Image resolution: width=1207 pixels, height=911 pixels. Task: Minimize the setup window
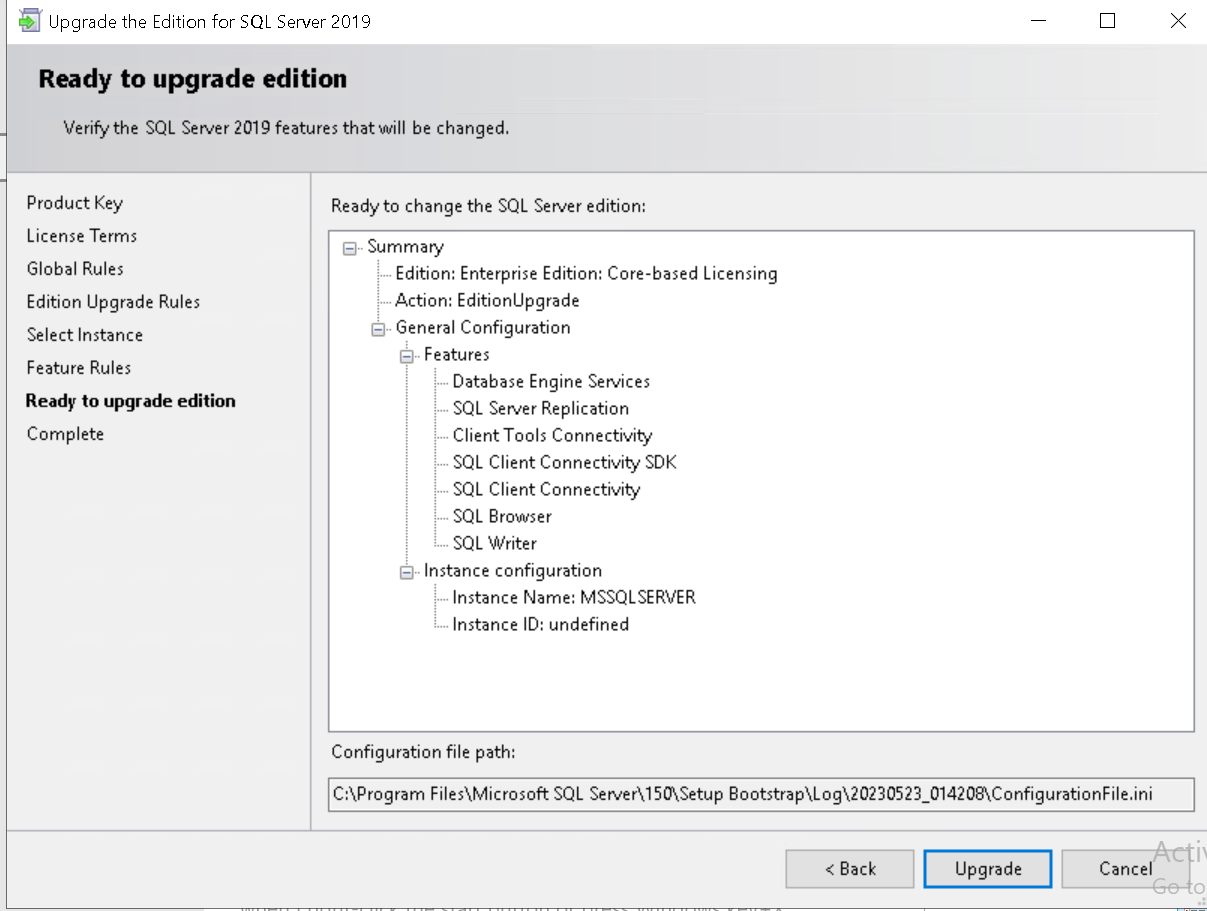click(1036, 21)
